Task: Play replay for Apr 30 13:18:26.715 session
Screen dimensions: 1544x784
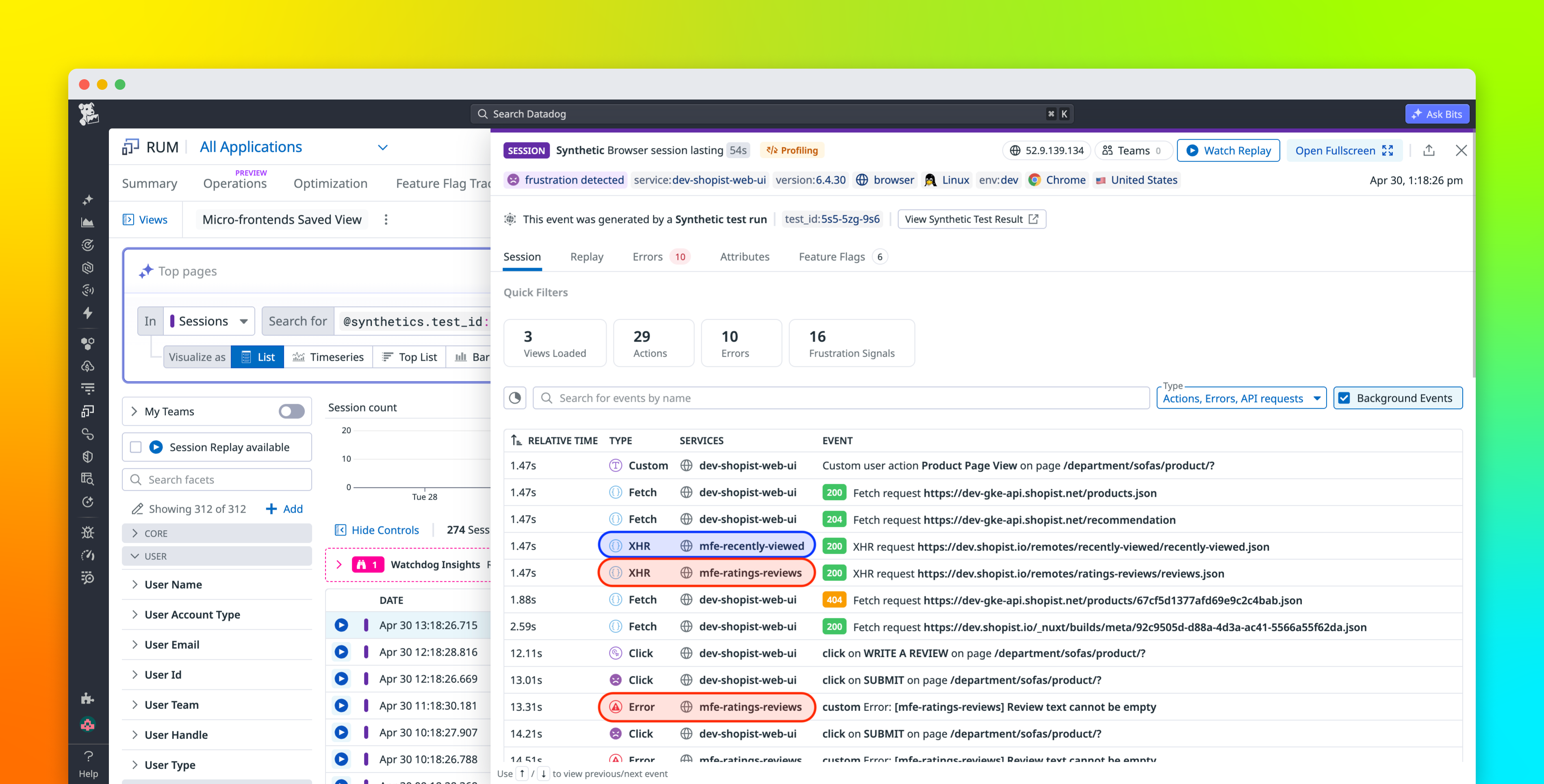Action: (x=342, y=625)
